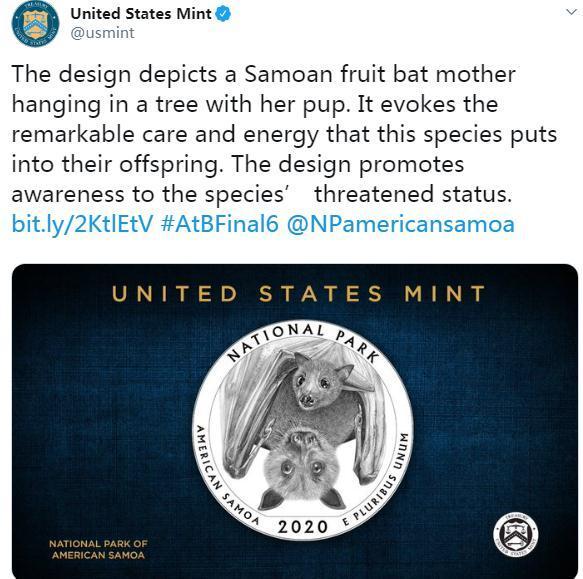Open the attached coin image card
Viewport: 583px width, 579px height.
pos(295,421)
